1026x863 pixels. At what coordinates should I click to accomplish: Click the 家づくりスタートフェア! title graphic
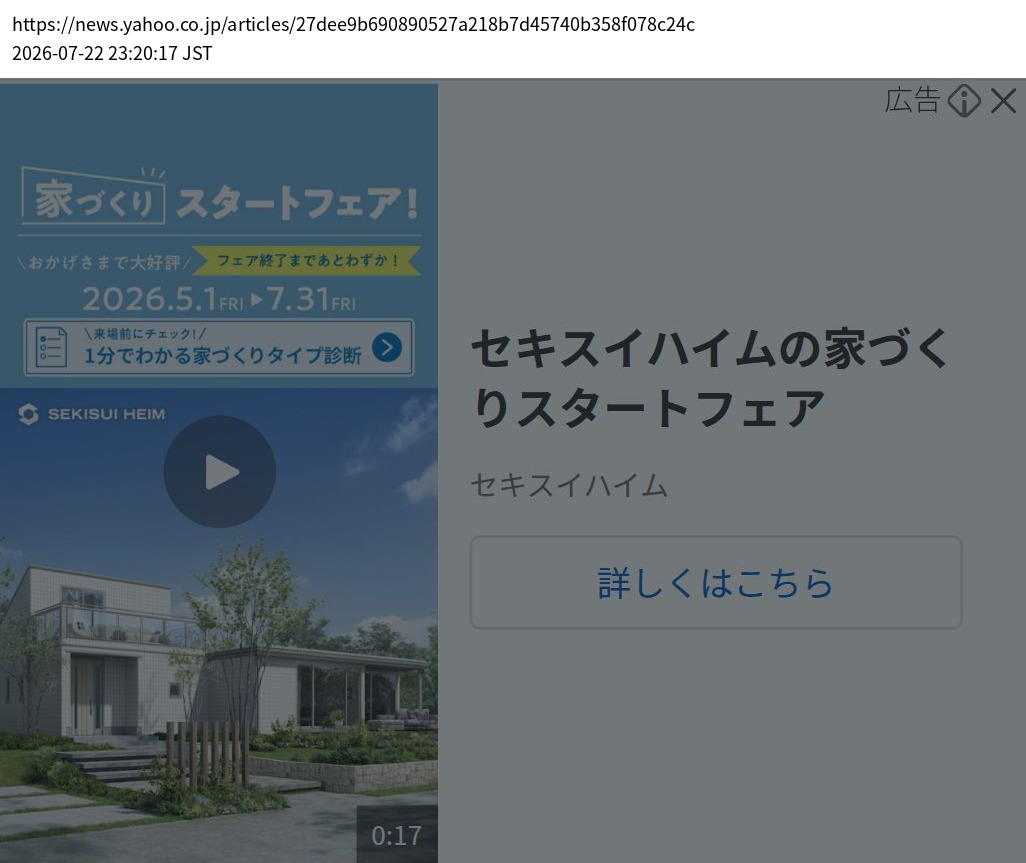click(220, 198)
